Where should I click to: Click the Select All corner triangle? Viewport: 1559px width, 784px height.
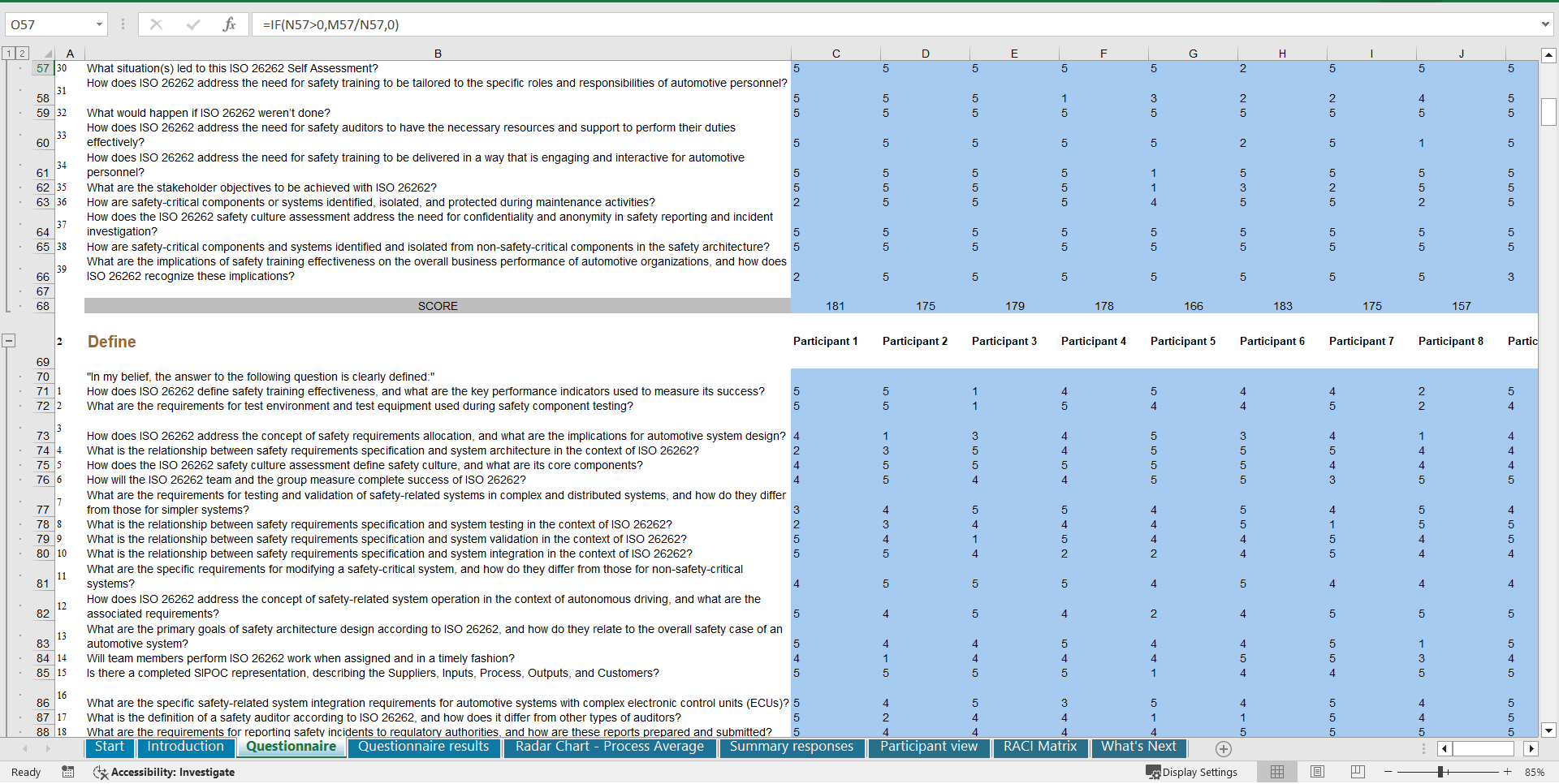(x=47, y=54)
